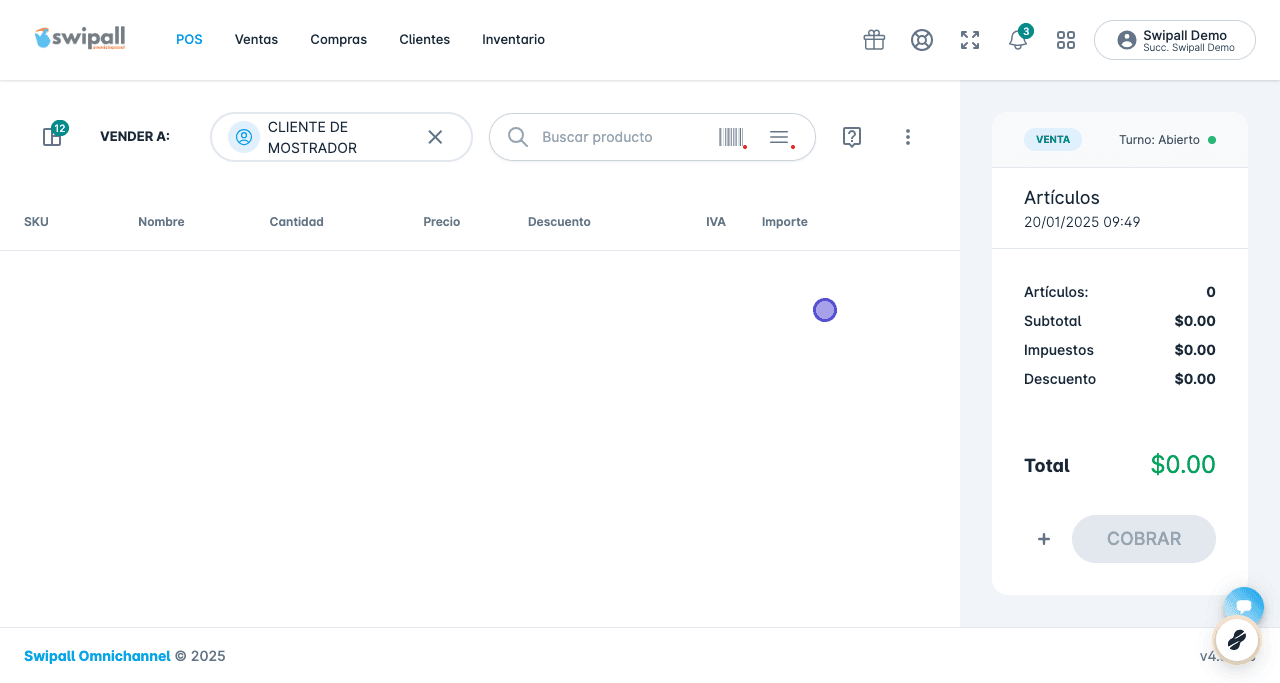Open the Ventas menu
Screen dimensions: 1280x683
point(256,40)
